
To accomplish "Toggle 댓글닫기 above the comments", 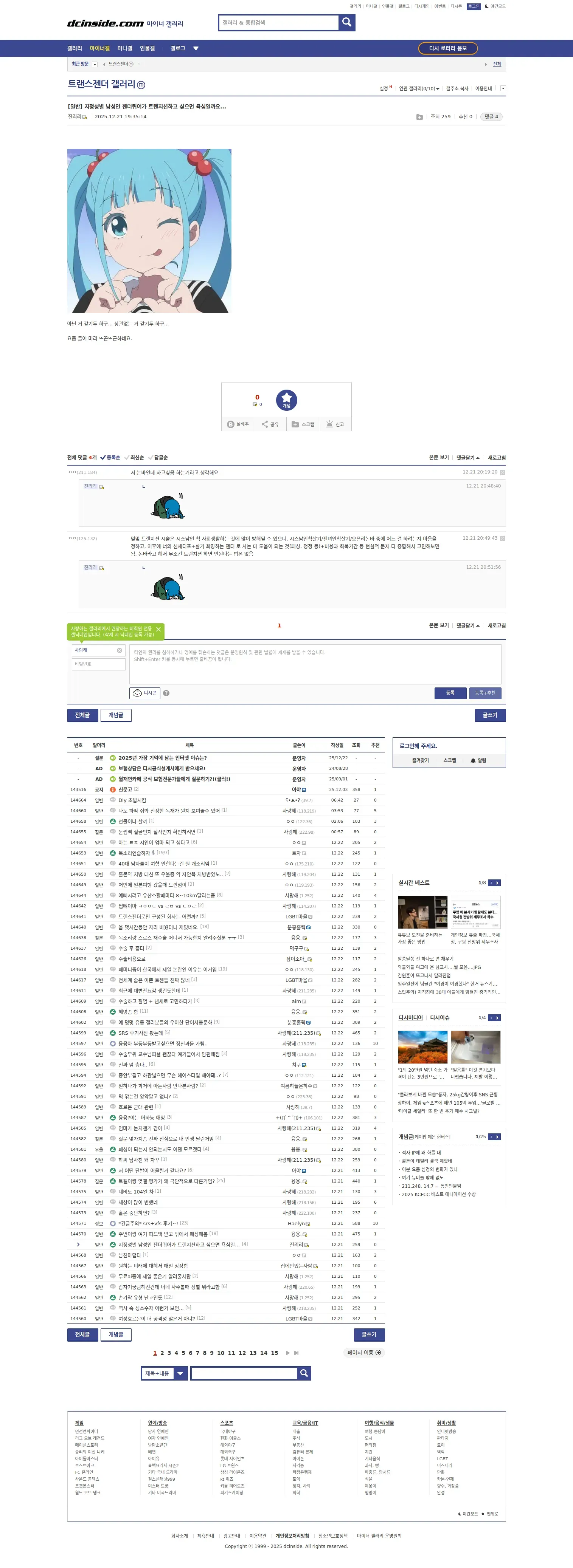I will (467, 458).
